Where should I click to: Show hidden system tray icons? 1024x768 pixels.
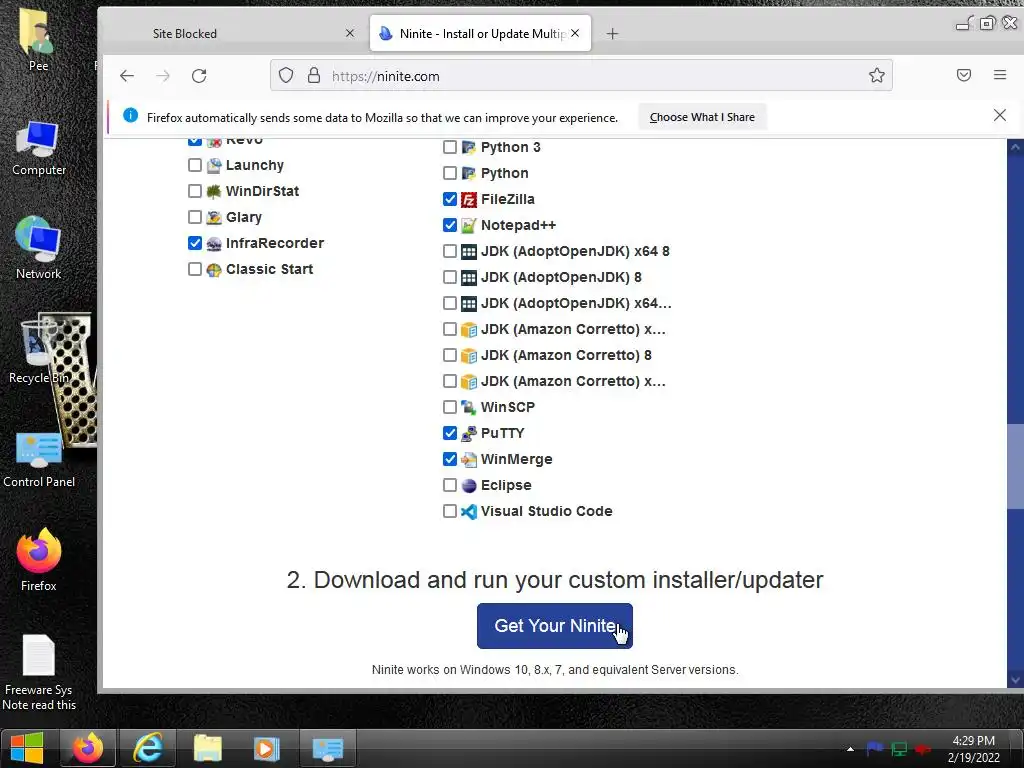pos(850,749)
